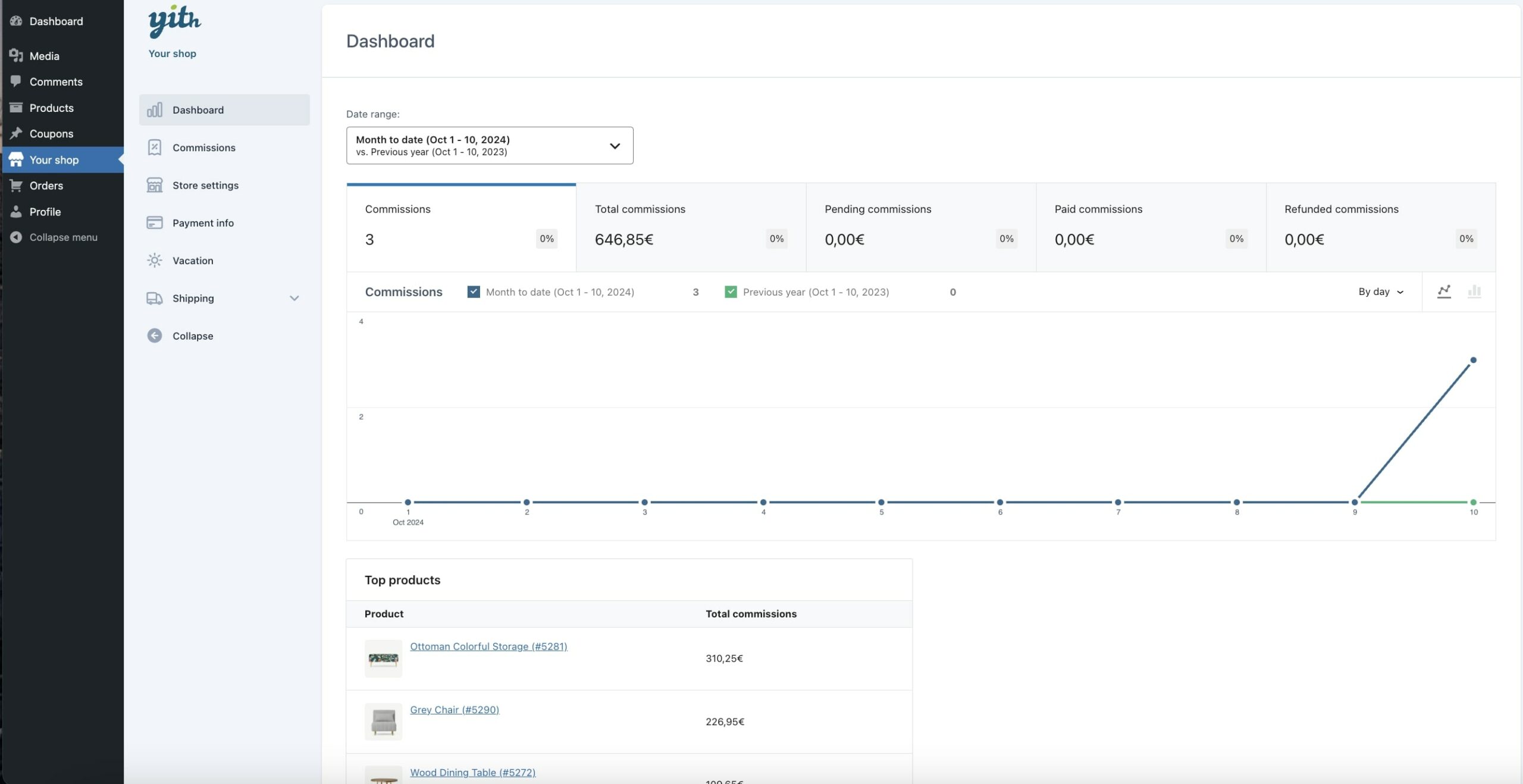The image size is (1523, 784).
Task: Click the 310,25€ commission amount
Action: (724, 658)
